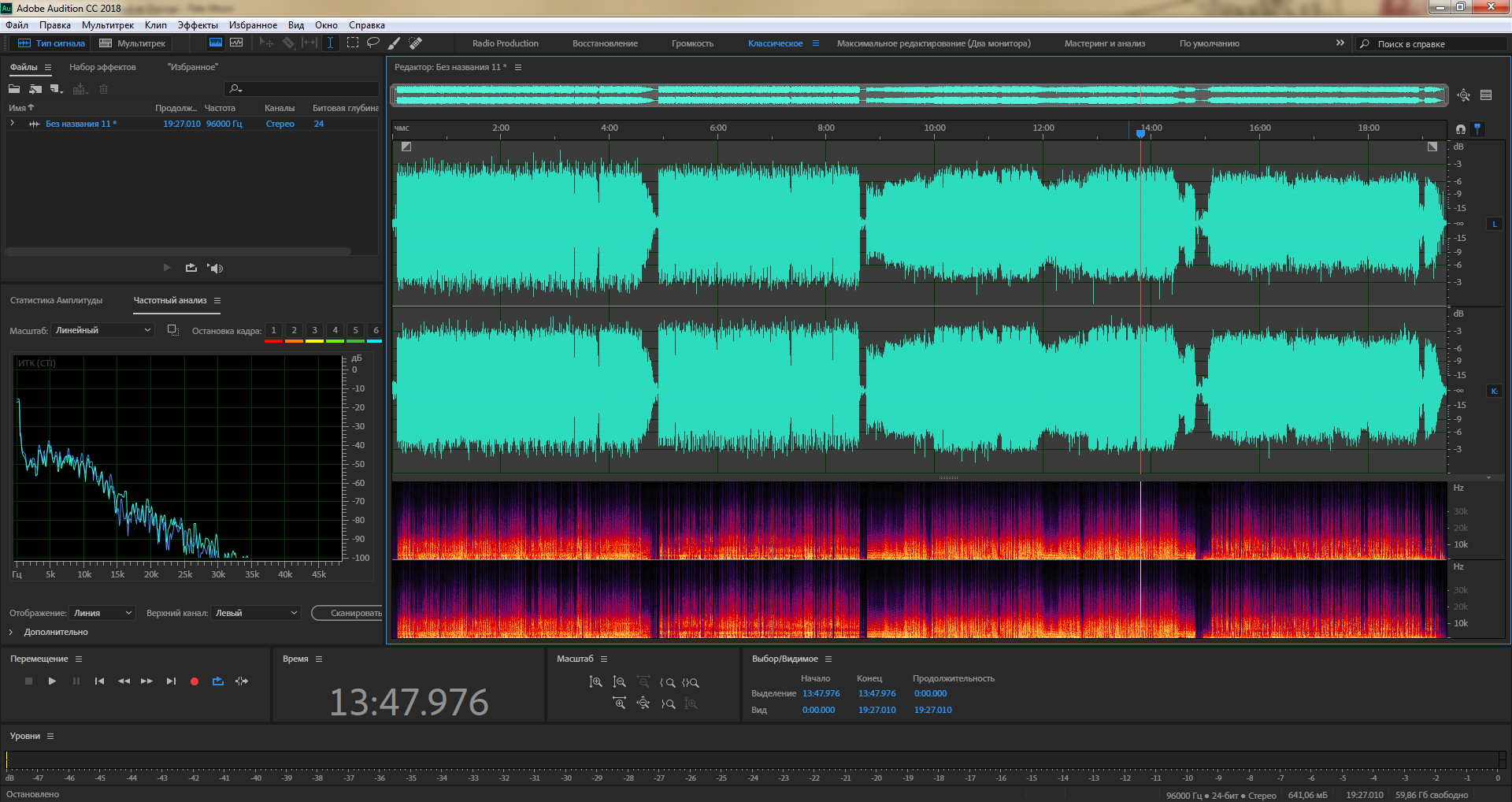Select the Paintbrush selection tool
The height and width of the screenshot is (802, 1512).
point(395,43)
